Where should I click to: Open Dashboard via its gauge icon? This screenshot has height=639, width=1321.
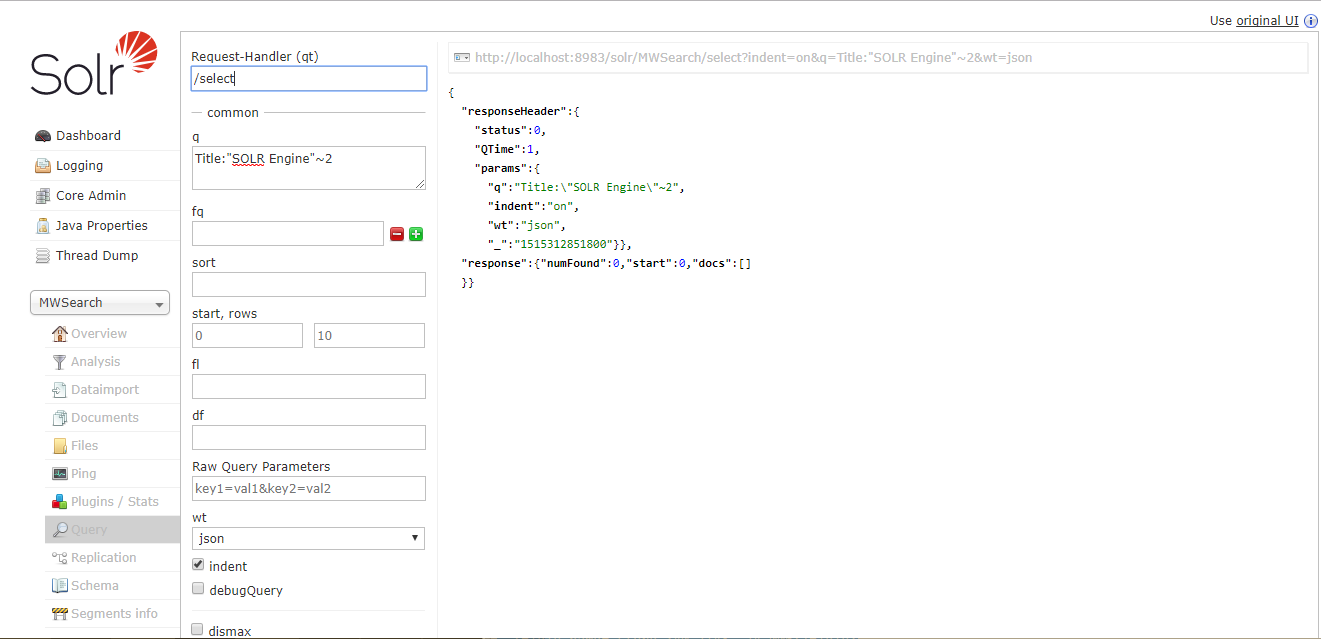coord(42,136)
